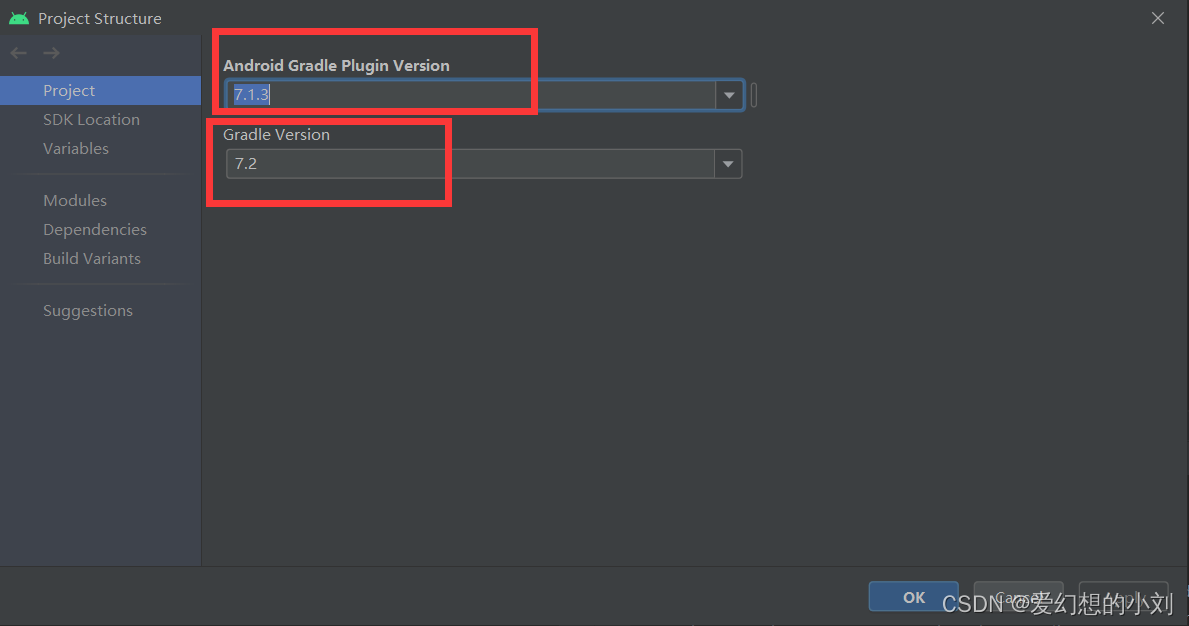Click the forward navigation arrow
1189x626 pixels.
pyautogui.click(x=52, y=53)
